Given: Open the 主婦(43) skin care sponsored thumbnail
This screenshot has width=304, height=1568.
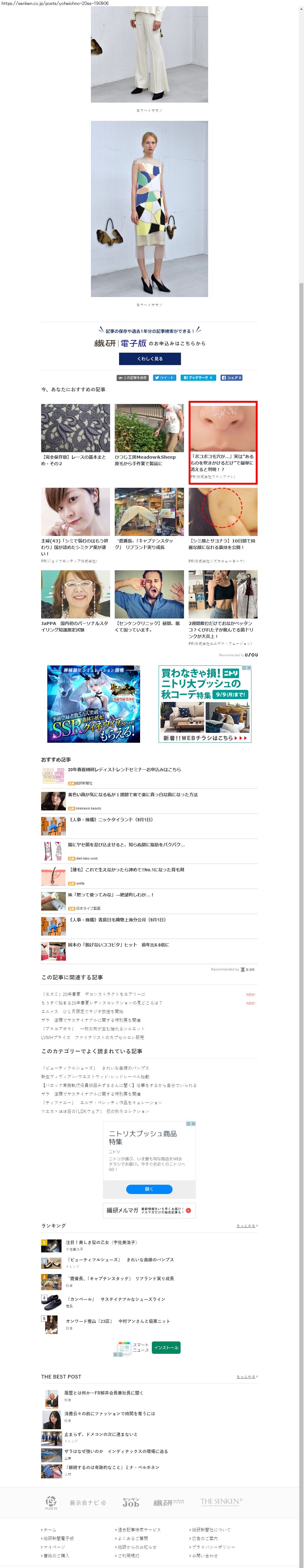Looking at the screenshot, I should 75,511.
